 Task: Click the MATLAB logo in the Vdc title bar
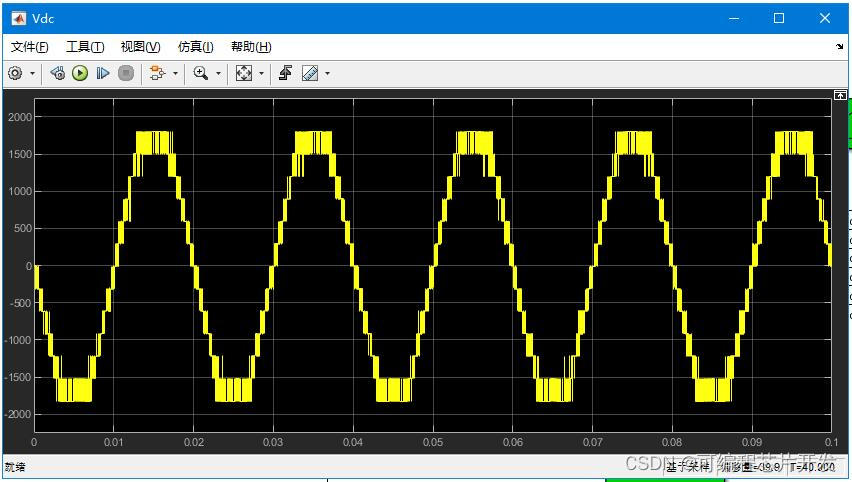[19, 18]
